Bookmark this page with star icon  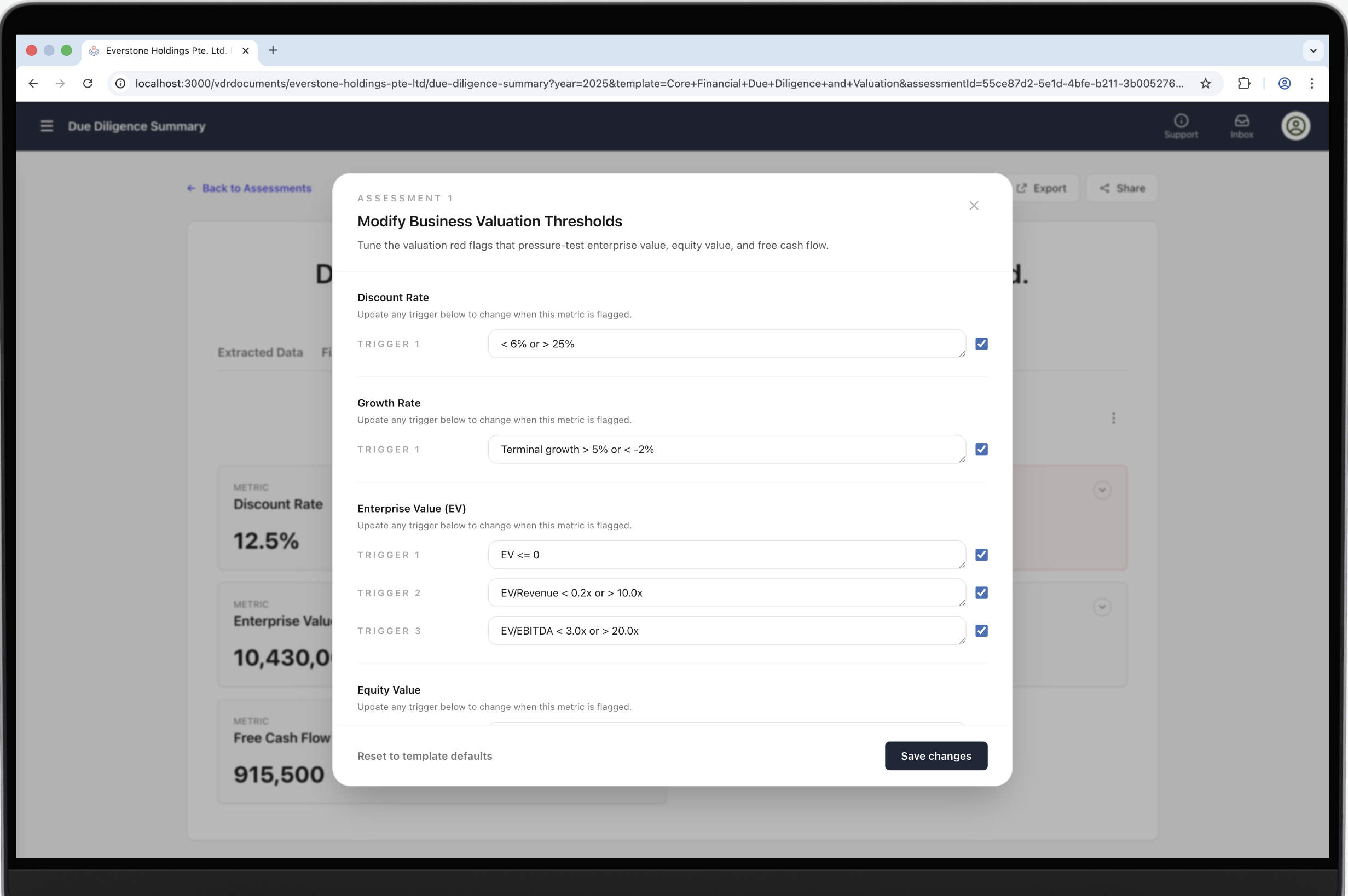pos(1205,84)
